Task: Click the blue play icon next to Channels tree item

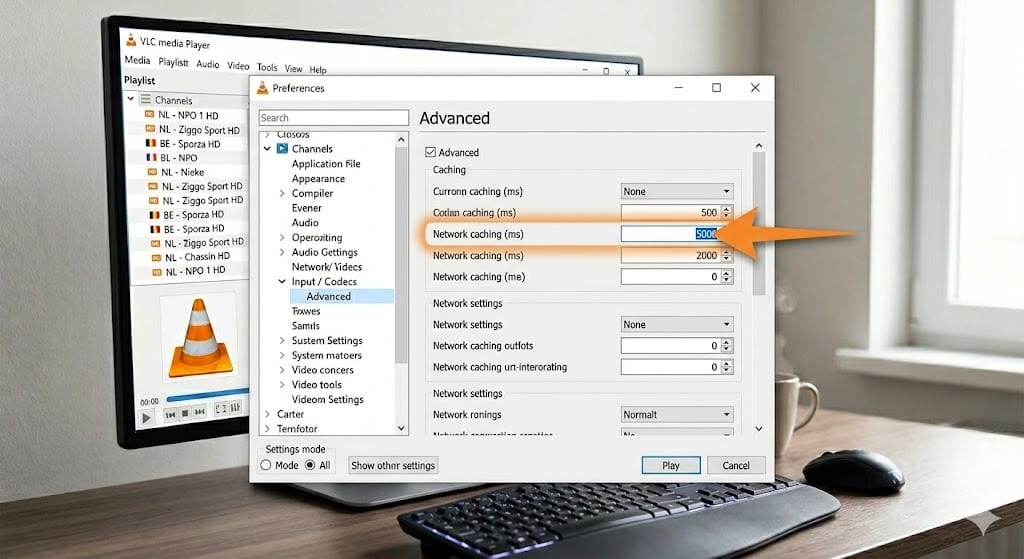Action: 282,149
